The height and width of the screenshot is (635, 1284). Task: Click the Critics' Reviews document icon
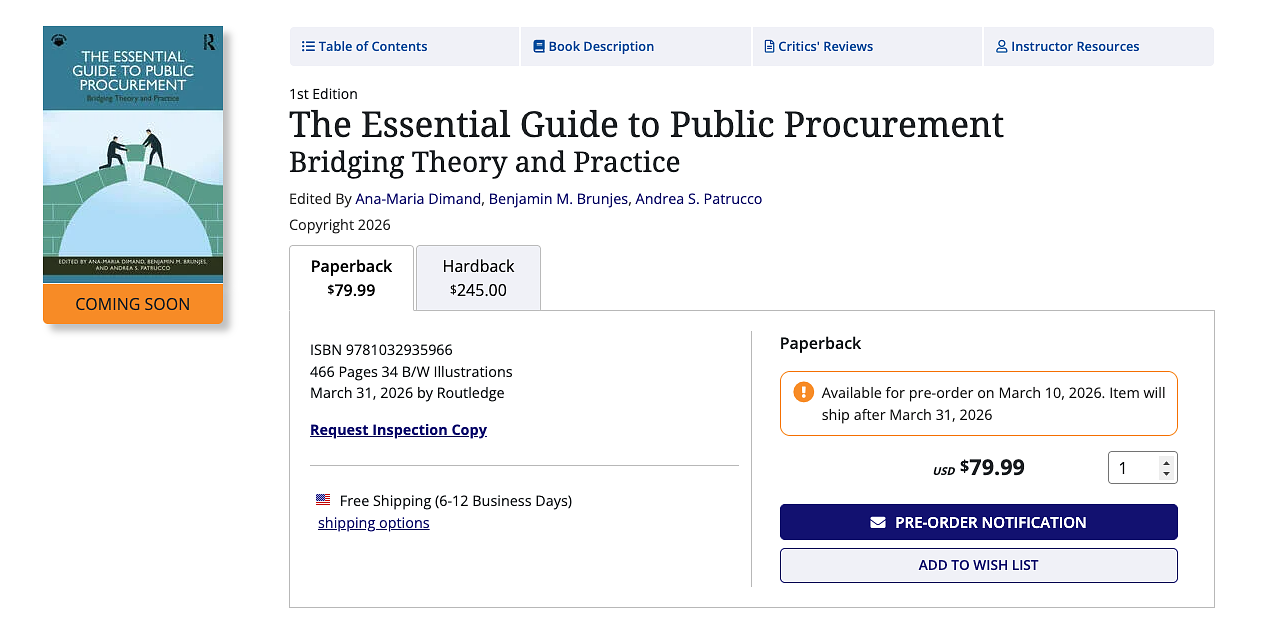point(769,46)
